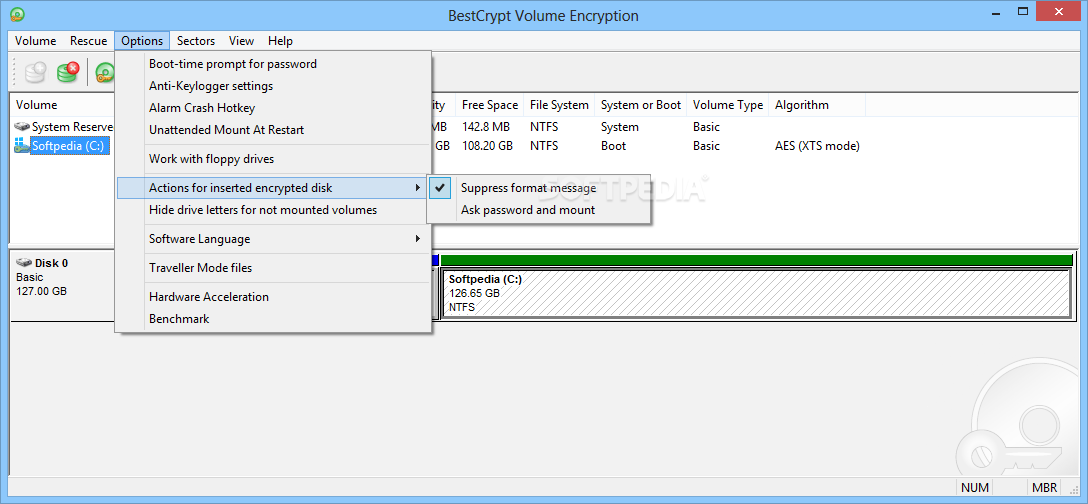1088x504 pixels.
Task: Click the 142.8 MB free space cell
Action: point(486,127)
